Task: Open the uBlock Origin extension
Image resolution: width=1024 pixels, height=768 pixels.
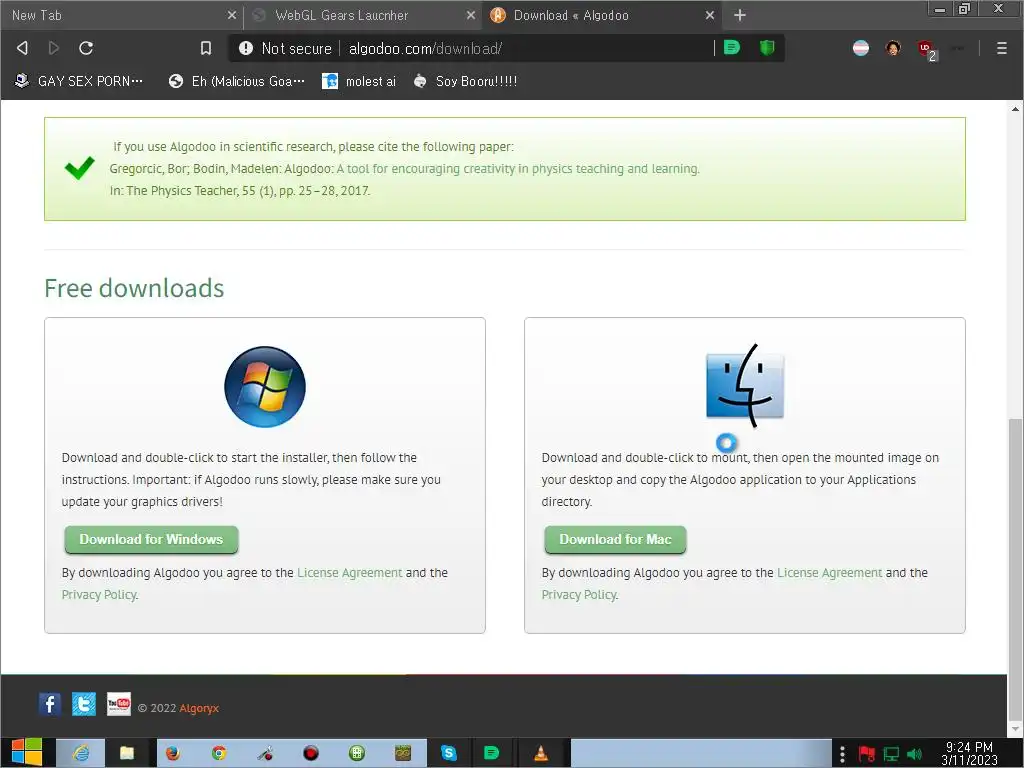Action: (x=926, y=49)
